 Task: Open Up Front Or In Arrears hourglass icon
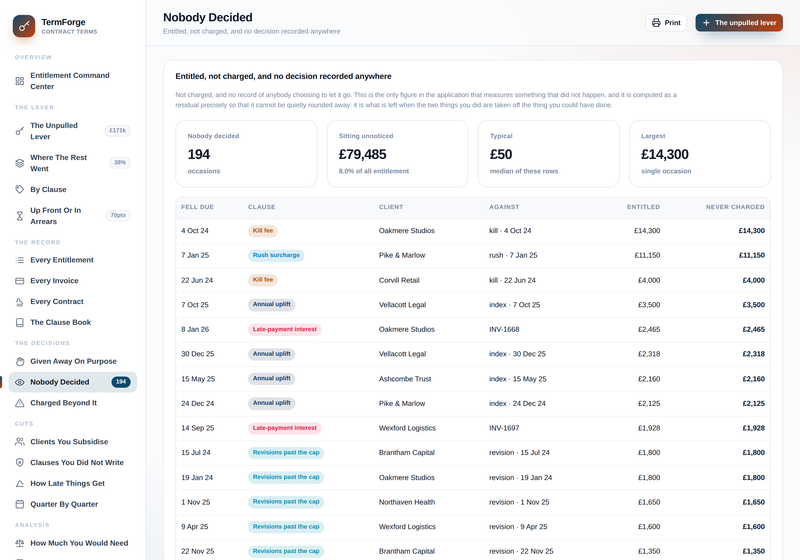pyautogui.click(x=19, y=216)
